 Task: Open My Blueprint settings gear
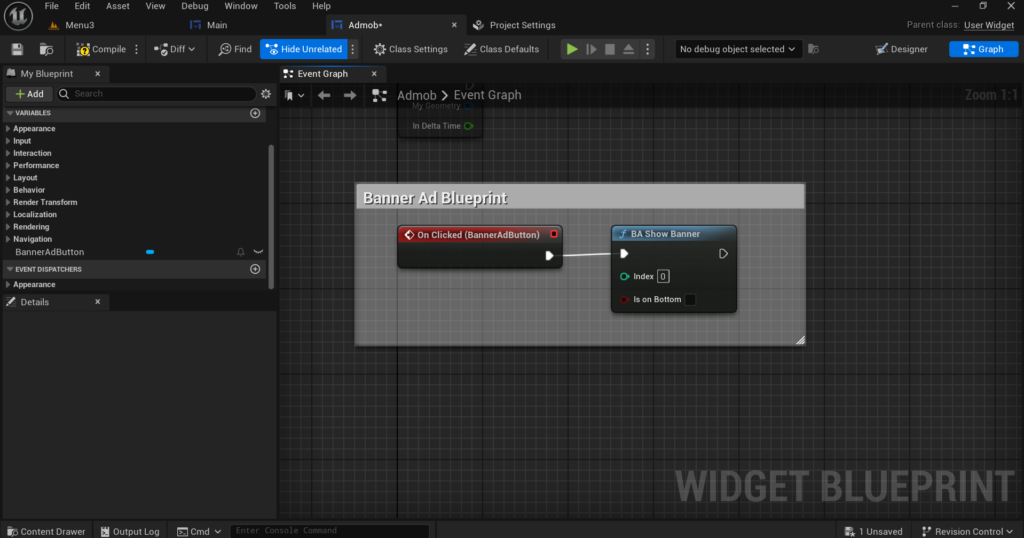(266, 94)
